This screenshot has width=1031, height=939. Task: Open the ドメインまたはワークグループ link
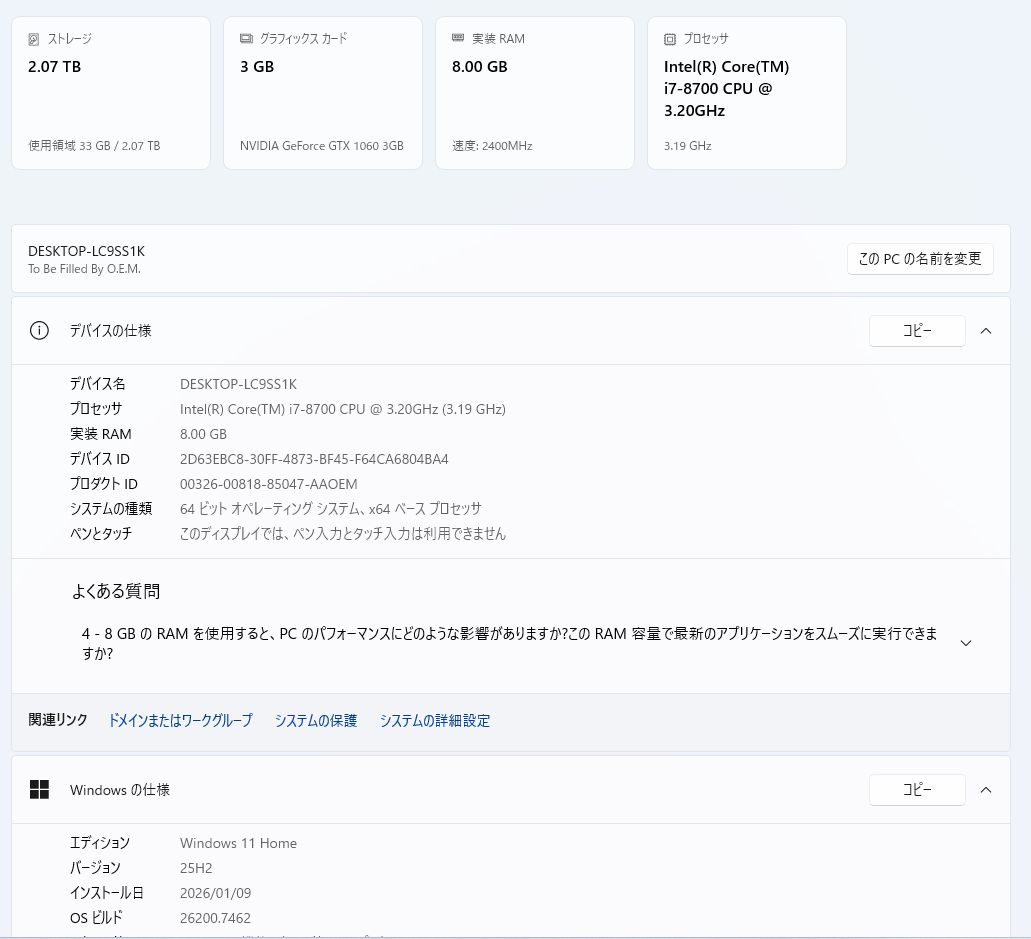click(x=180, y=721)
